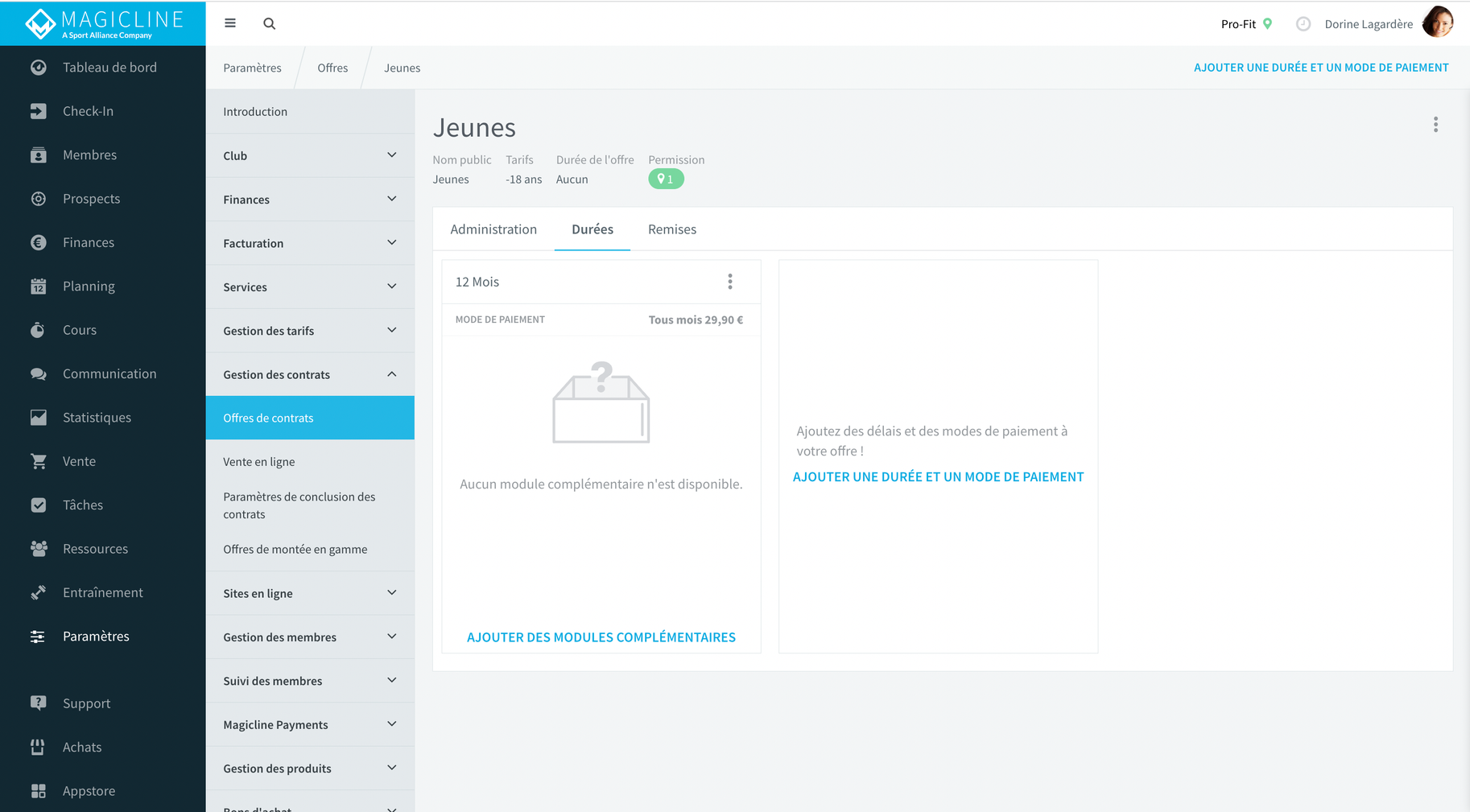The width and height of the screenshot is (1470, 812).
Task: Click the Pro-Fit studio name
Action: [x=1238, y=24]
